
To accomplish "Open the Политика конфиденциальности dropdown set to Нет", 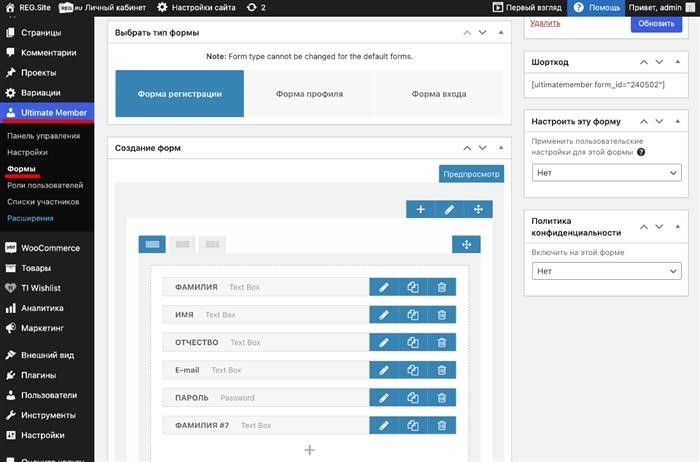I will pos(606,271).
